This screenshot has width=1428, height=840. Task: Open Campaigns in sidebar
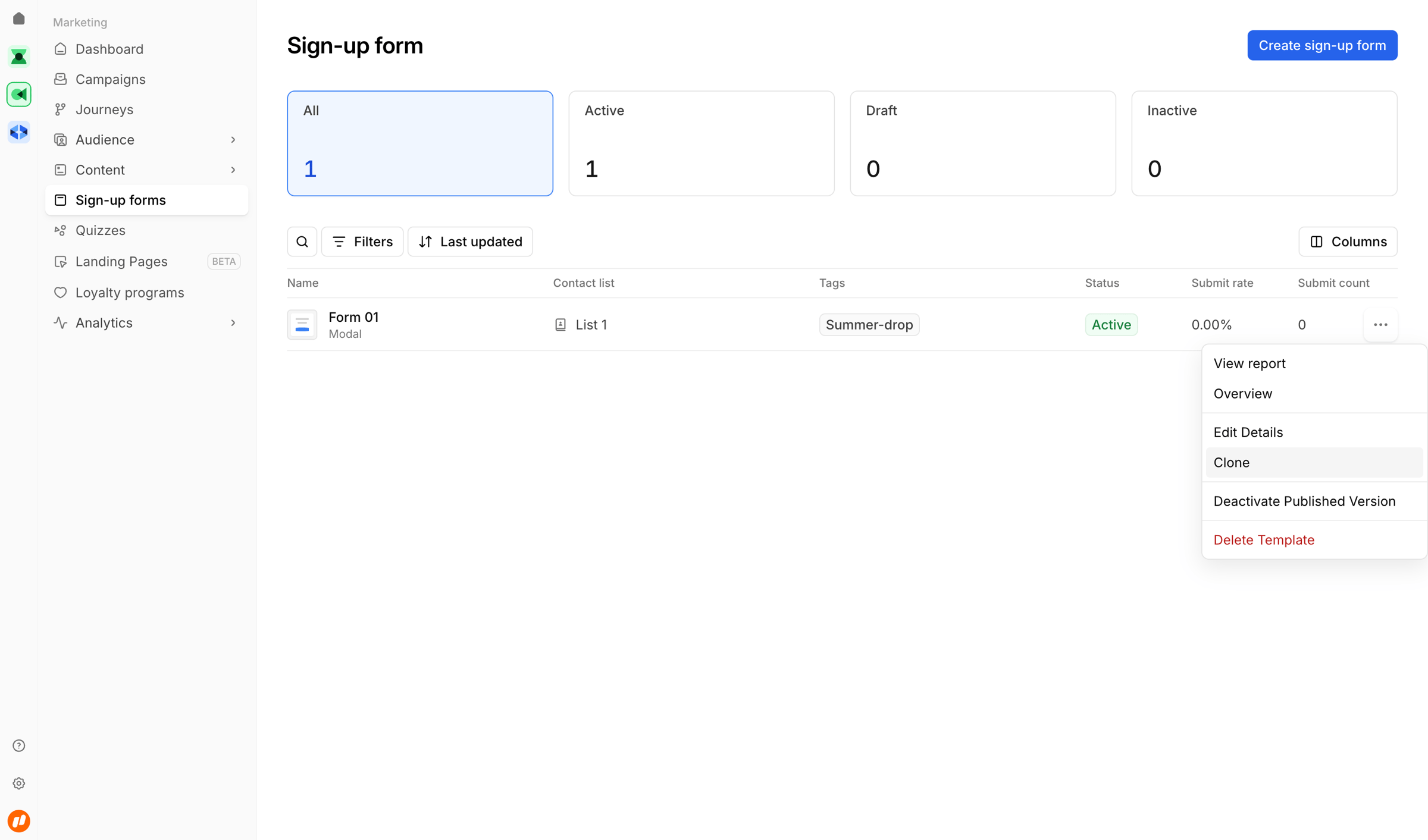click(146, 79)
